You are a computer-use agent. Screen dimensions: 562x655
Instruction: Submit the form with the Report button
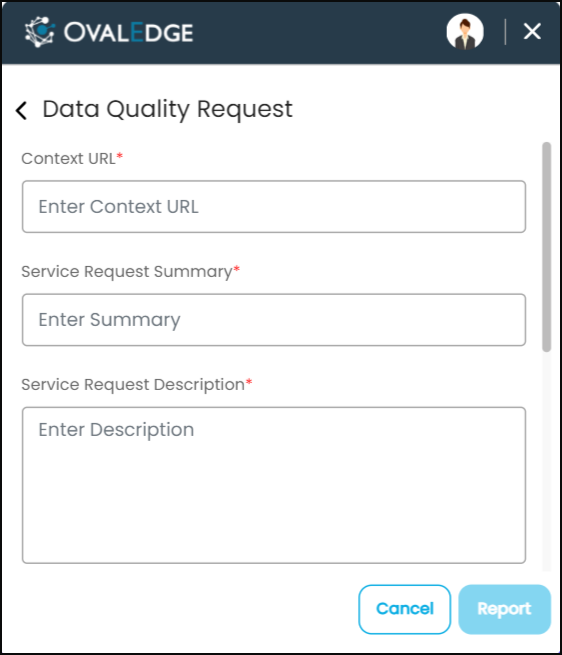coord(504,609)
